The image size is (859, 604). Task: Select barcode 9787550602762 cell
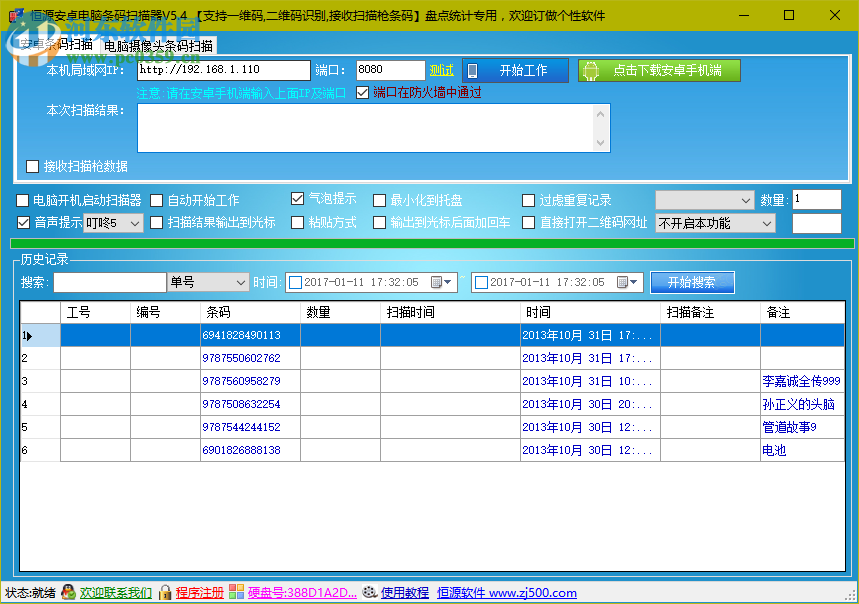250,358
